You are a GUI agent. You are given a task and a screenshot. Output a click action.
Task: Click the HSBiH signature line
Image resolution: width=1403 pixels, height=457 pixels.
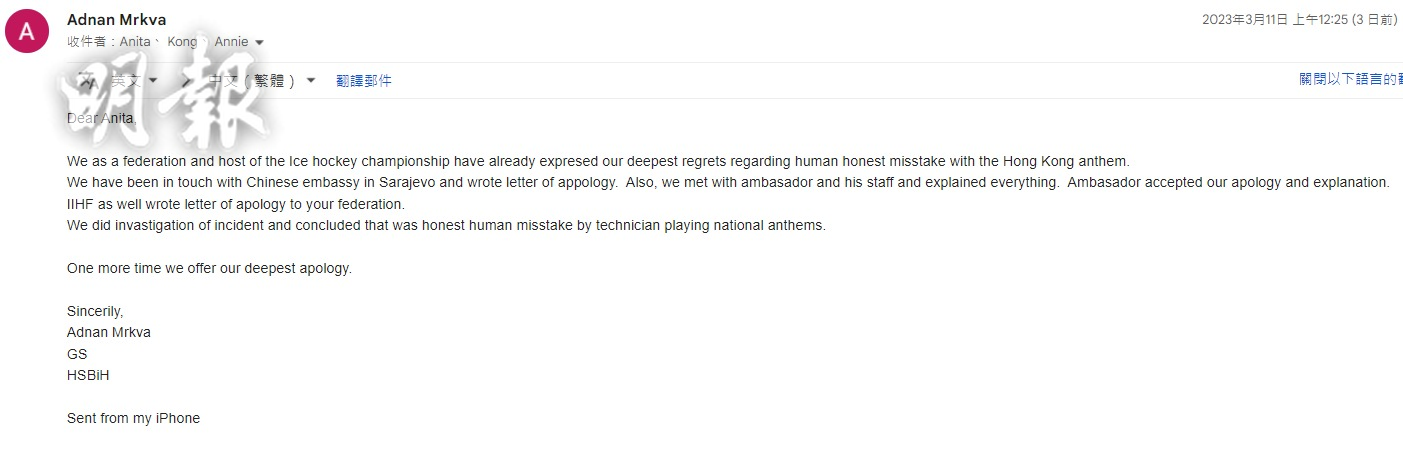click(x=88, y=375)
